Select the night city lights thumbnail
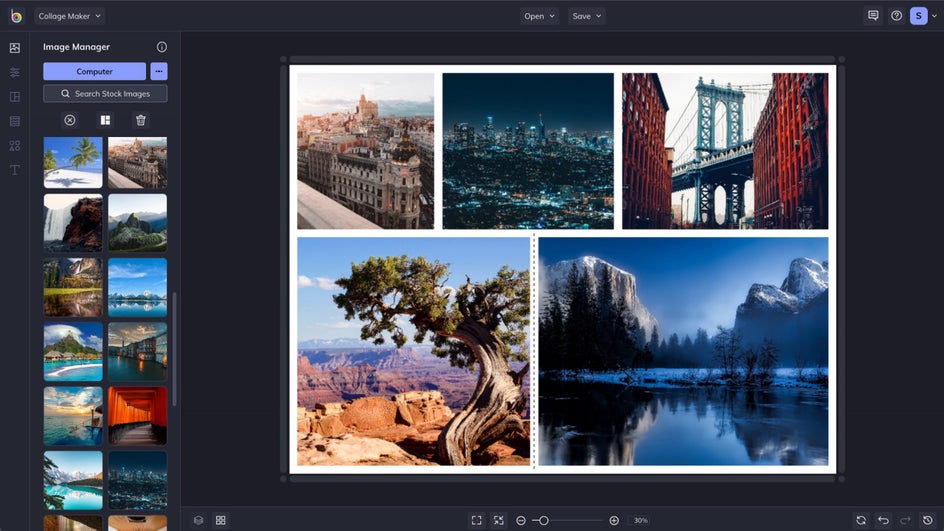The image size is (944, 531). click(138, 480)
